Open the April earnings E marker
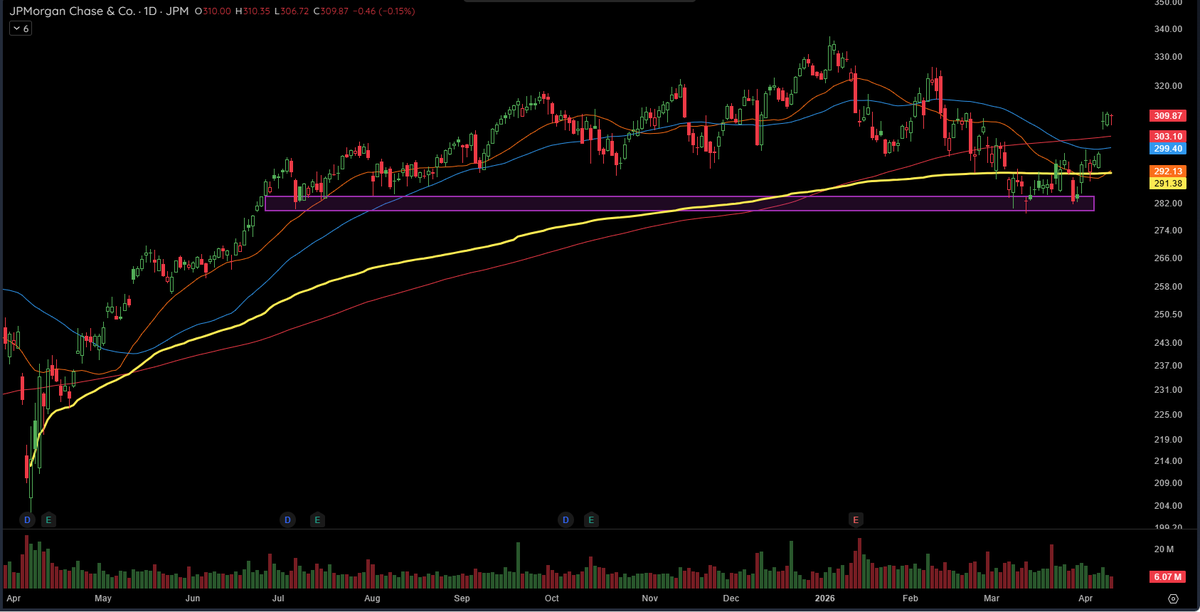This screenshot has height=612, width=1200. [49, 519]
